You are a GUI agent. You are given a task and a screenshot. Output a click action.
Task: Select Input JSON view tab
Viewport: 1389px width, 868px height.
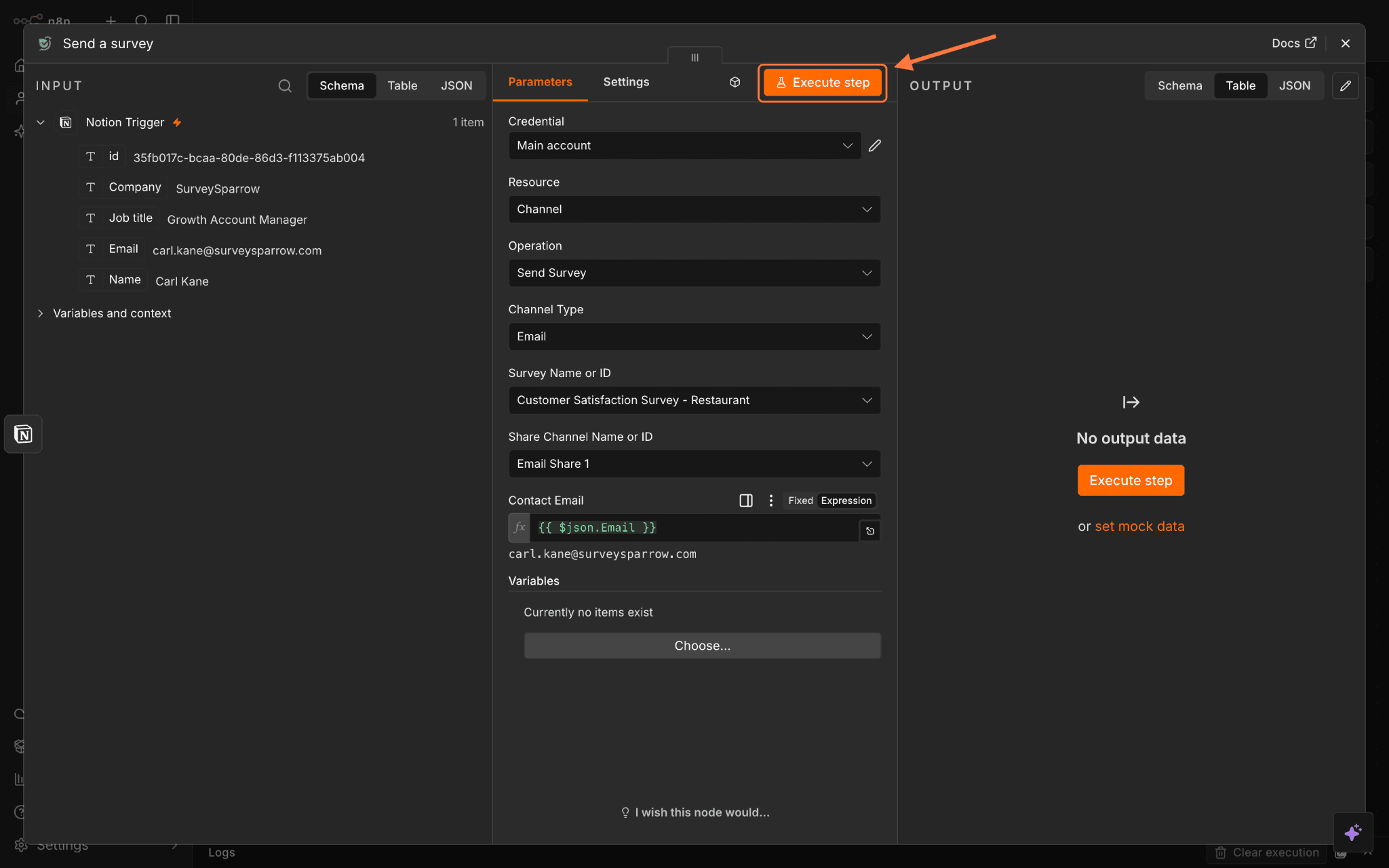(x=456, y=86)
